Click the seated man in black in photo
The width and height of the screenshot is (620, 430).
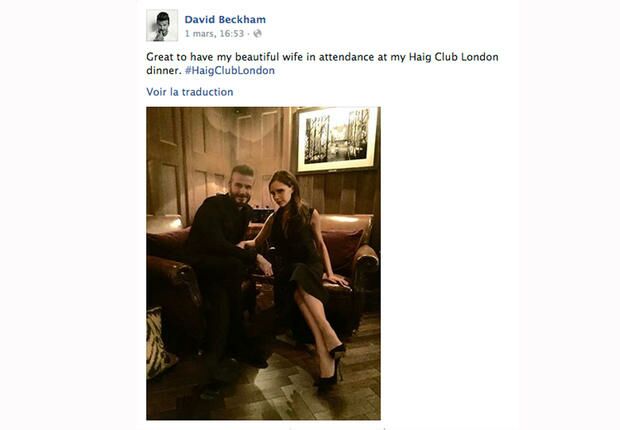coord(223,257)
